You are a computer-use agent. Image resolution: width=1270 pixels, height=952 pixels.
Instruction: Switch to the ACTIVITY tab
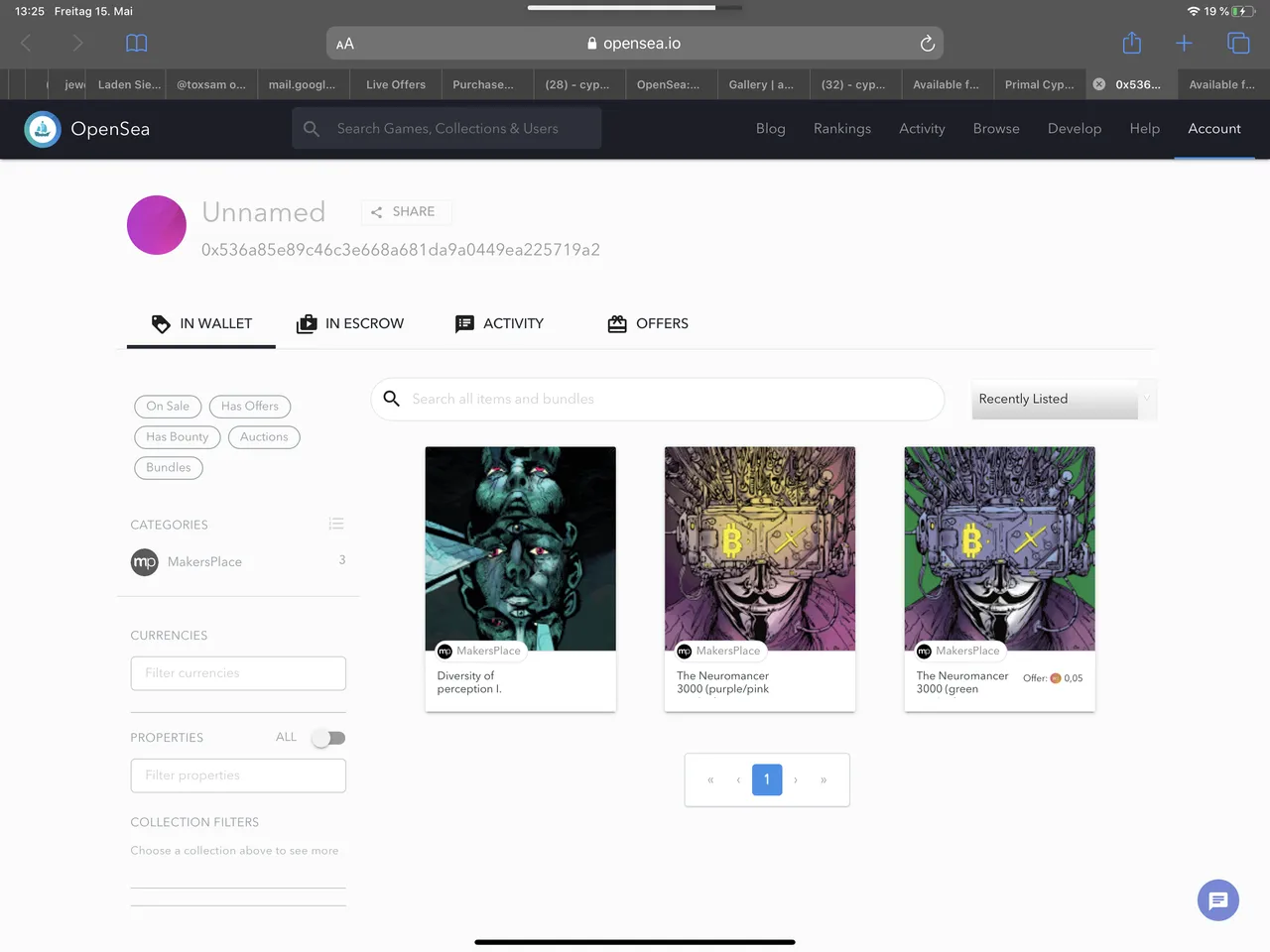point(499,323)
